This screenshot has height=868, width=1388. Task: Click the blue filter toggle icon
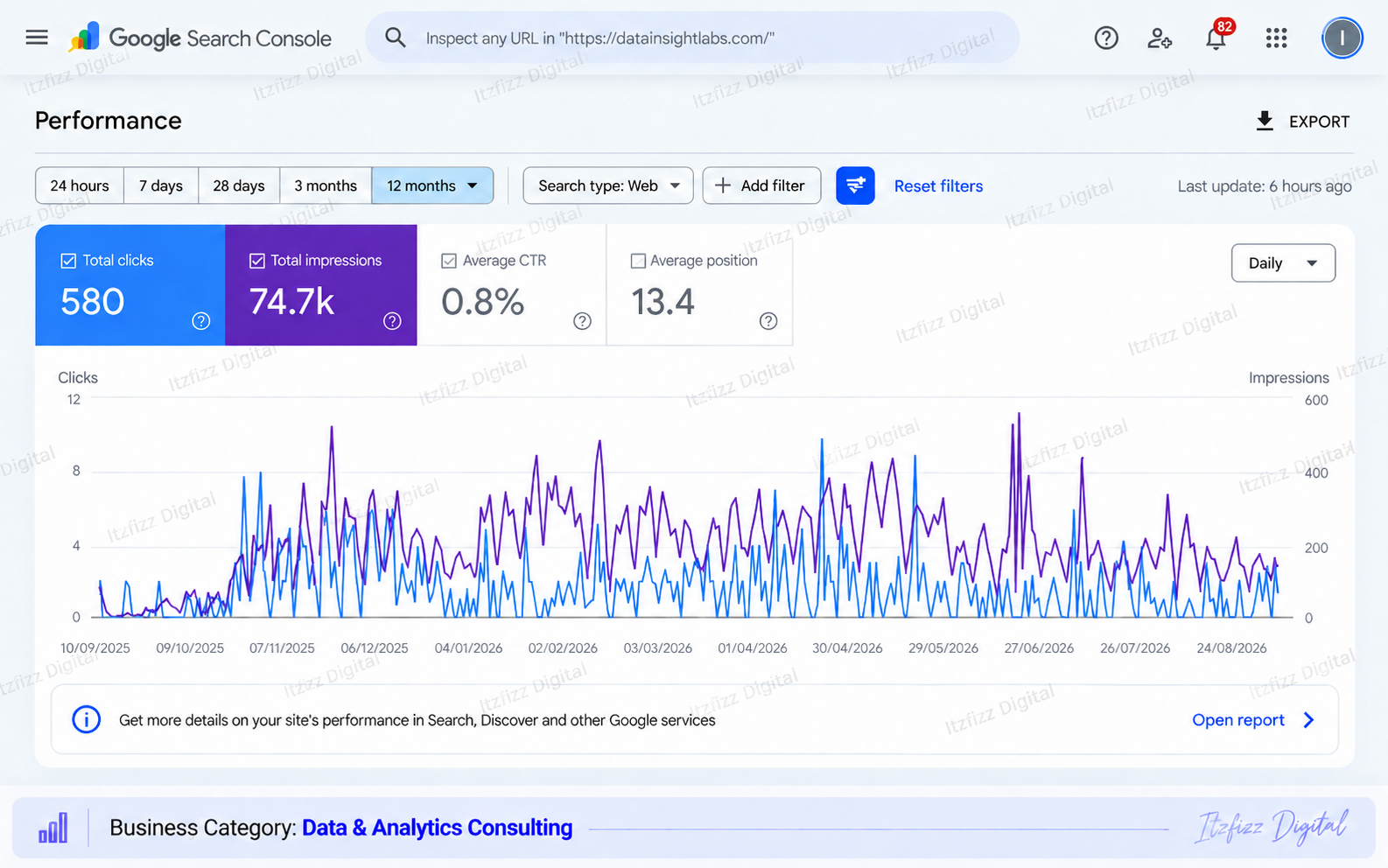point(855,185)
